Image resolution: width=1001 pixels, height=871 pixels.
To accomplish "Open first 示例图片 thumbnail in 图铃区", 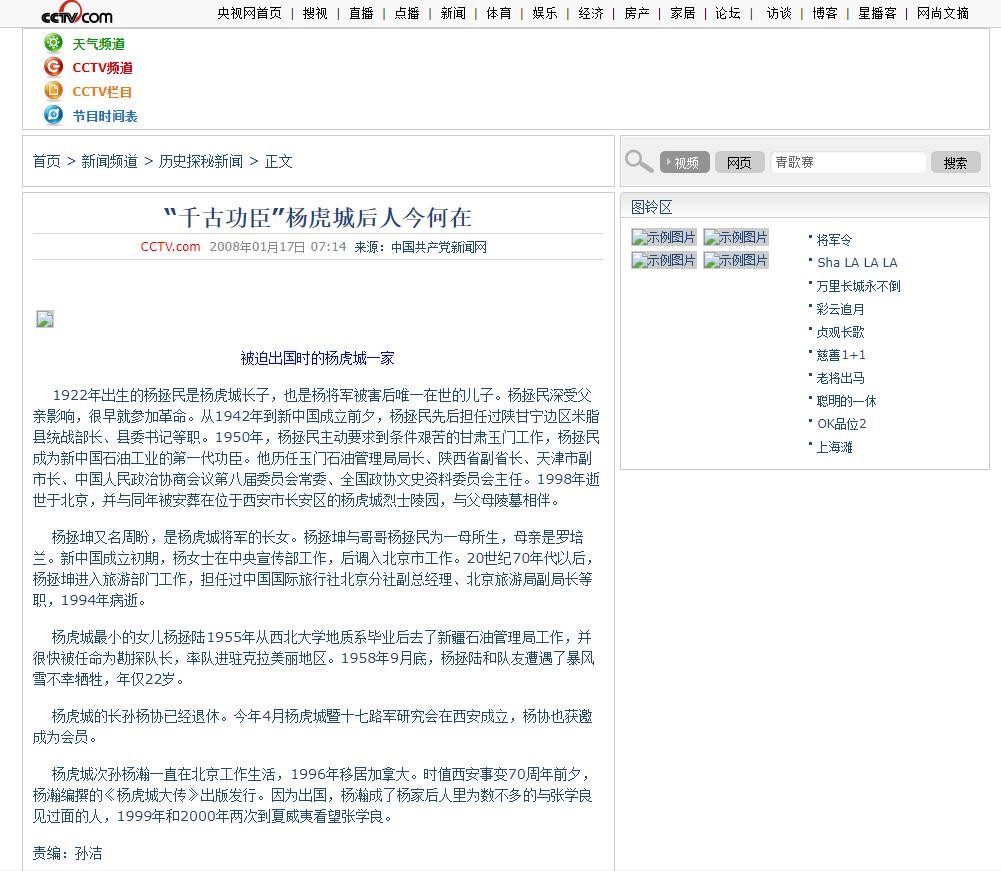I will click(x=664, y=237).
